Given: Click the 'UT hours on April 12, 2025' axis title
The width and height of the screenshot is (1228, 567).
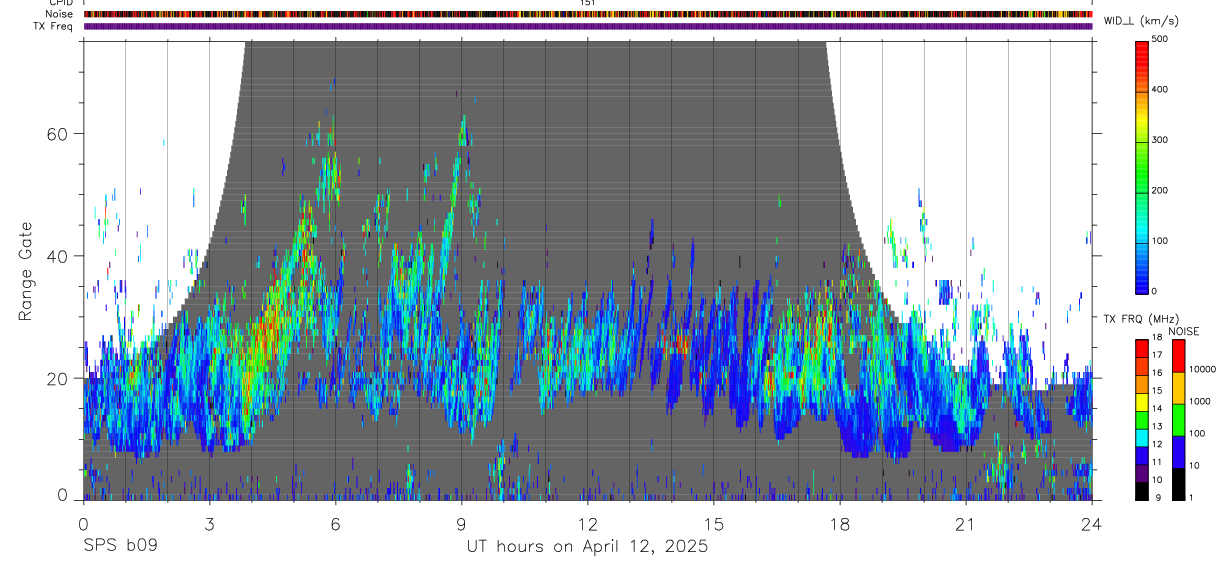Looking at the screenshot, I should tap(587, 547).
